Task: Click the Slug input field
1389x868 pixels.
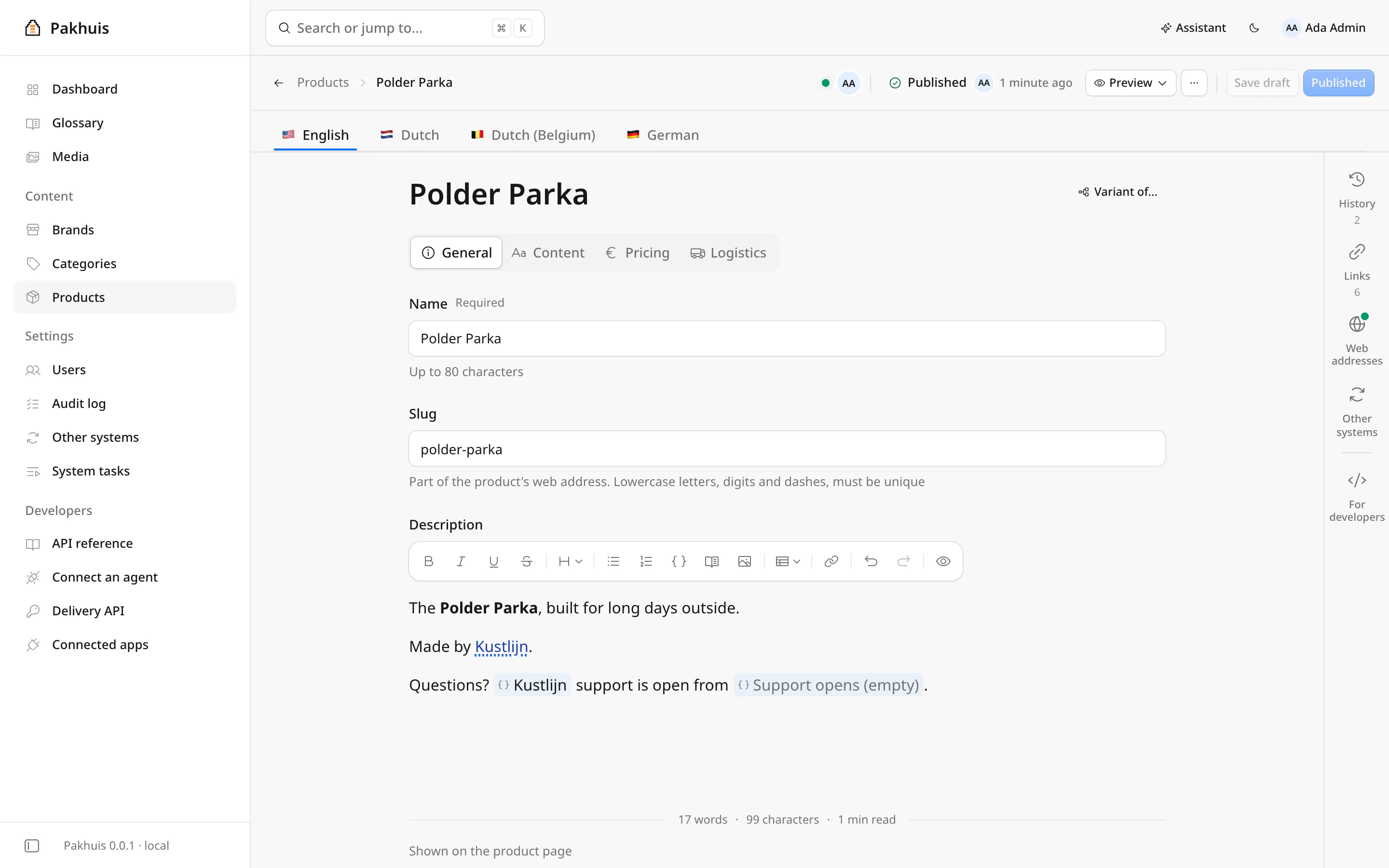Action: pos(787,449)
